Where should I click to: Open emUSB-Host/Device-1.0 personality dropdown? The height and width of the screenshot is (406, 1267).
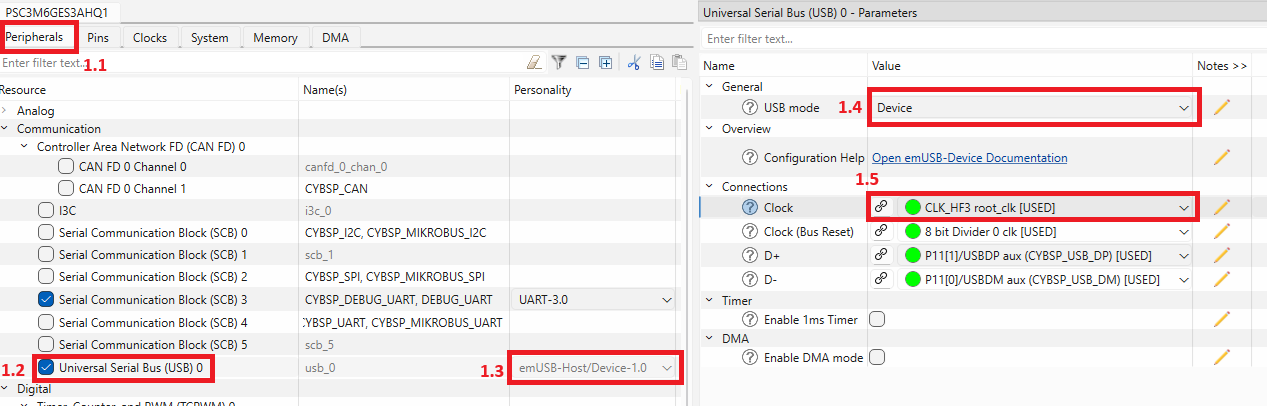point(595,368)
